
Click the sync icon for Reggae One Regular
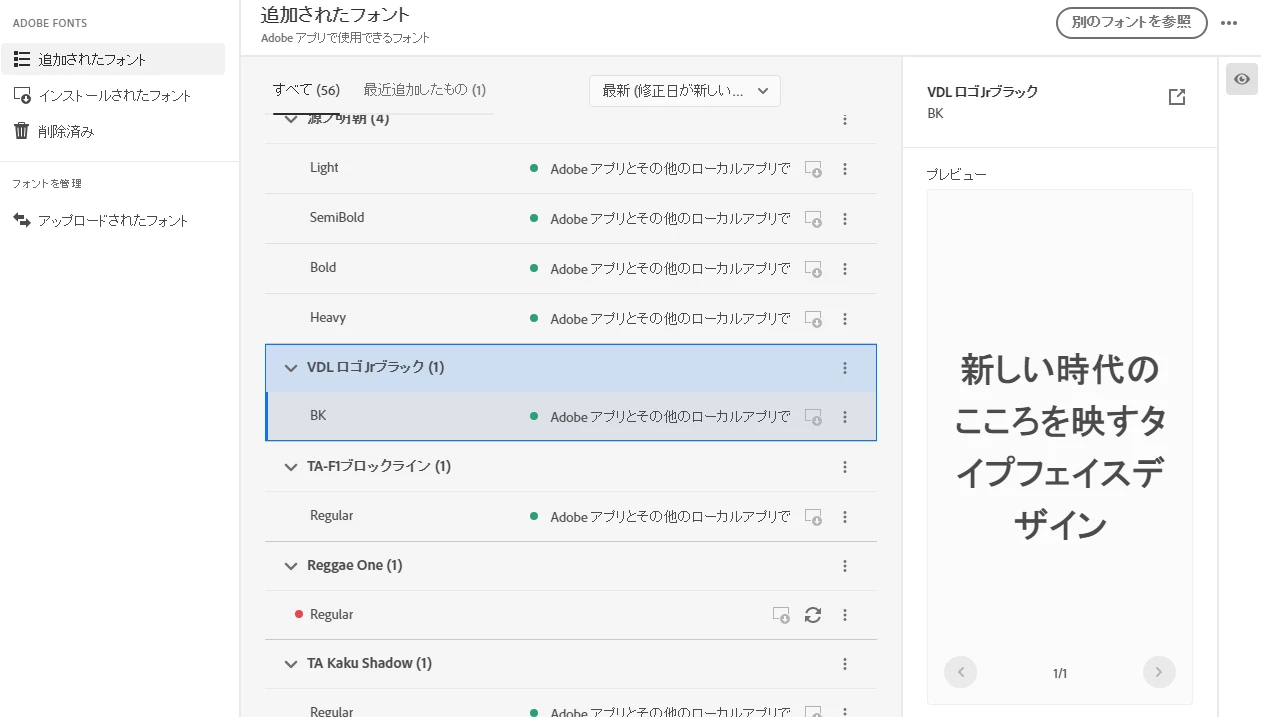click(x=813, y=615)
